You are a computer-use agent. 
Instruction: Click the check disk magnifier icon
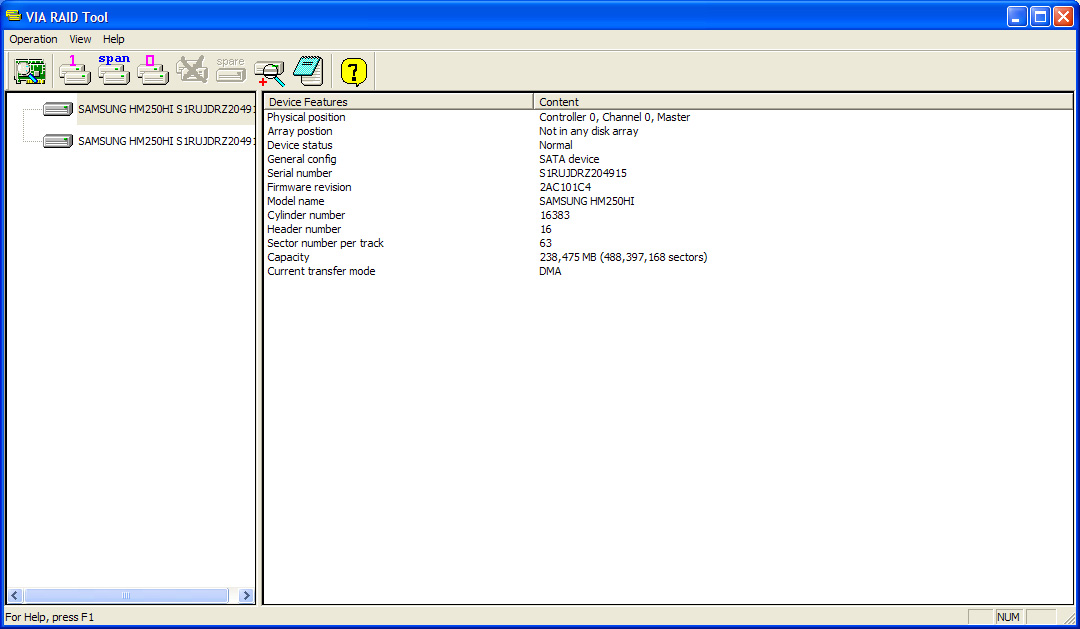click(269, 71)
